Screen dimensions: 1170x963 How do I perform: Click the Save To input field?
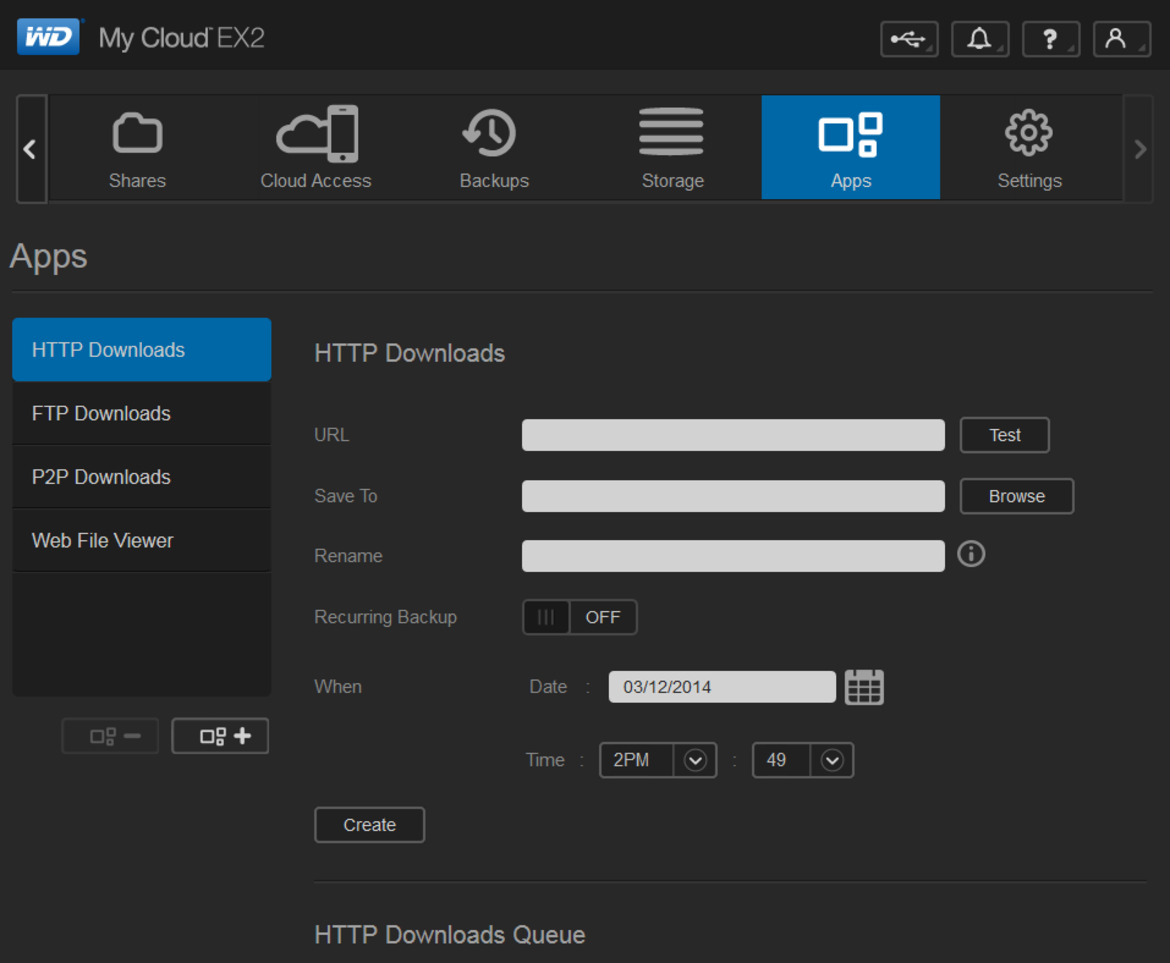(x=733, y=496)
